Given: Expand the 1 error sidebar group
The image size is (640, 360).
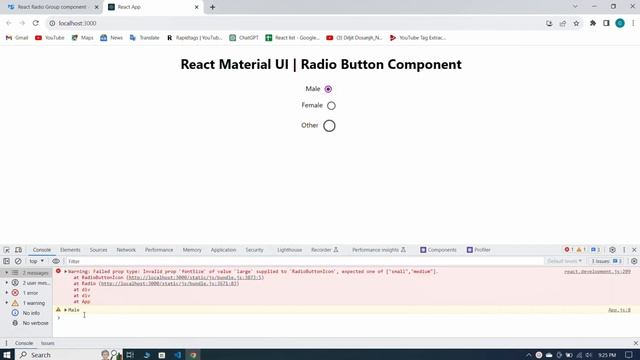Looking at the screenshot, I should click(7, 293).
